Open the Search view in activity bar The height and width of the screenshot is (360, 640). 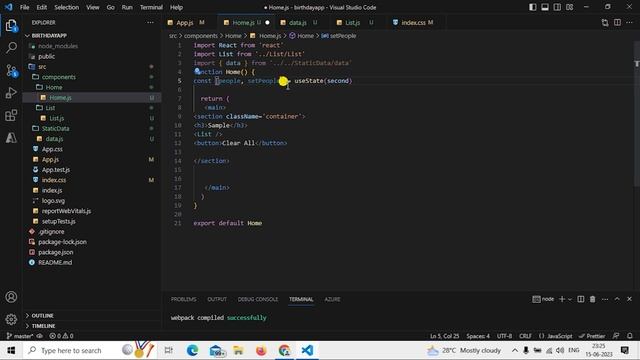click(11, 48)
